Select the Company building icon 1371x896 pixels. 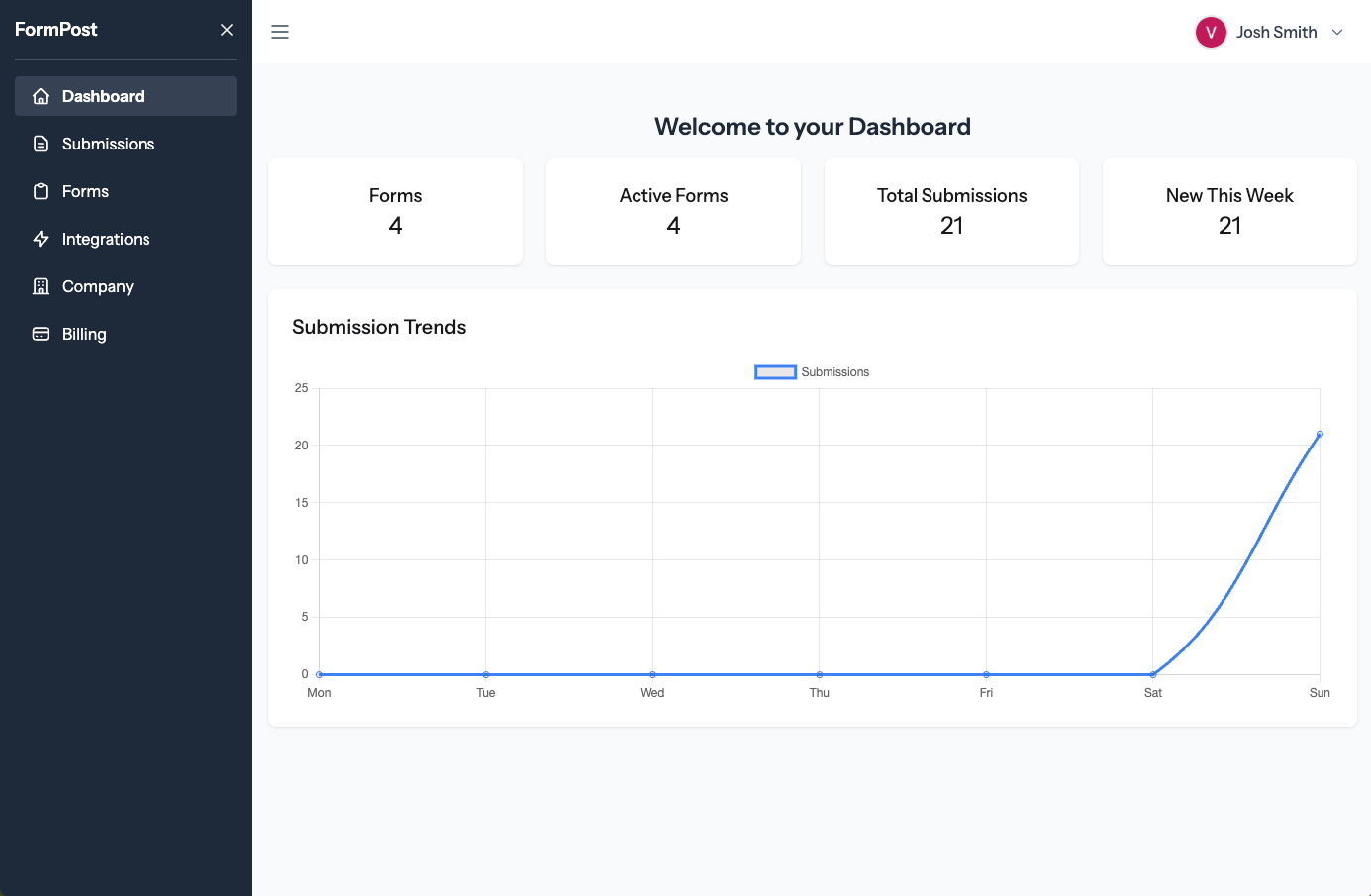pyautogui.click(x=40, y=285)
